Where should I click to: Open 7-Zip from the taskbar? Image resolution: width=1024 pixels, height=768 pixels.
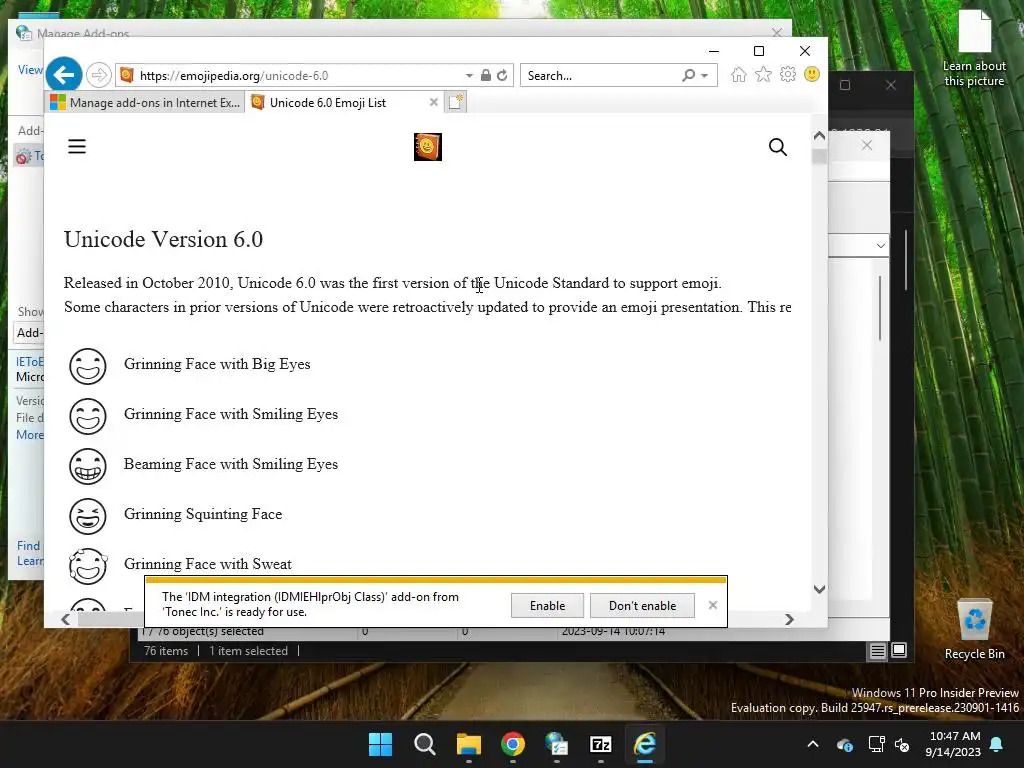(x=601, y=744)
